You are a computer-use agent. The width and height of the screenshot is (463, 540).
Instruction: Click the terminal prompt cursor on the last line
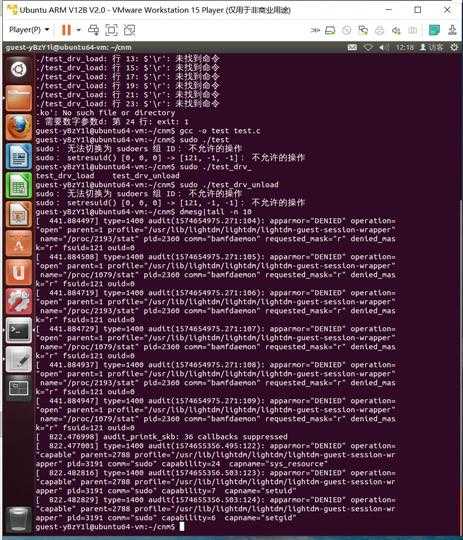182,527
